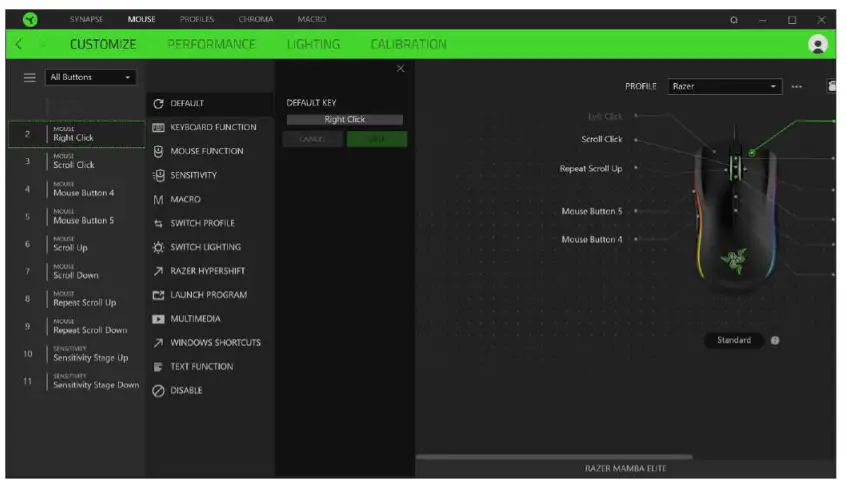
Task: Select button 3 Scroll Click row
Action: 76,161
